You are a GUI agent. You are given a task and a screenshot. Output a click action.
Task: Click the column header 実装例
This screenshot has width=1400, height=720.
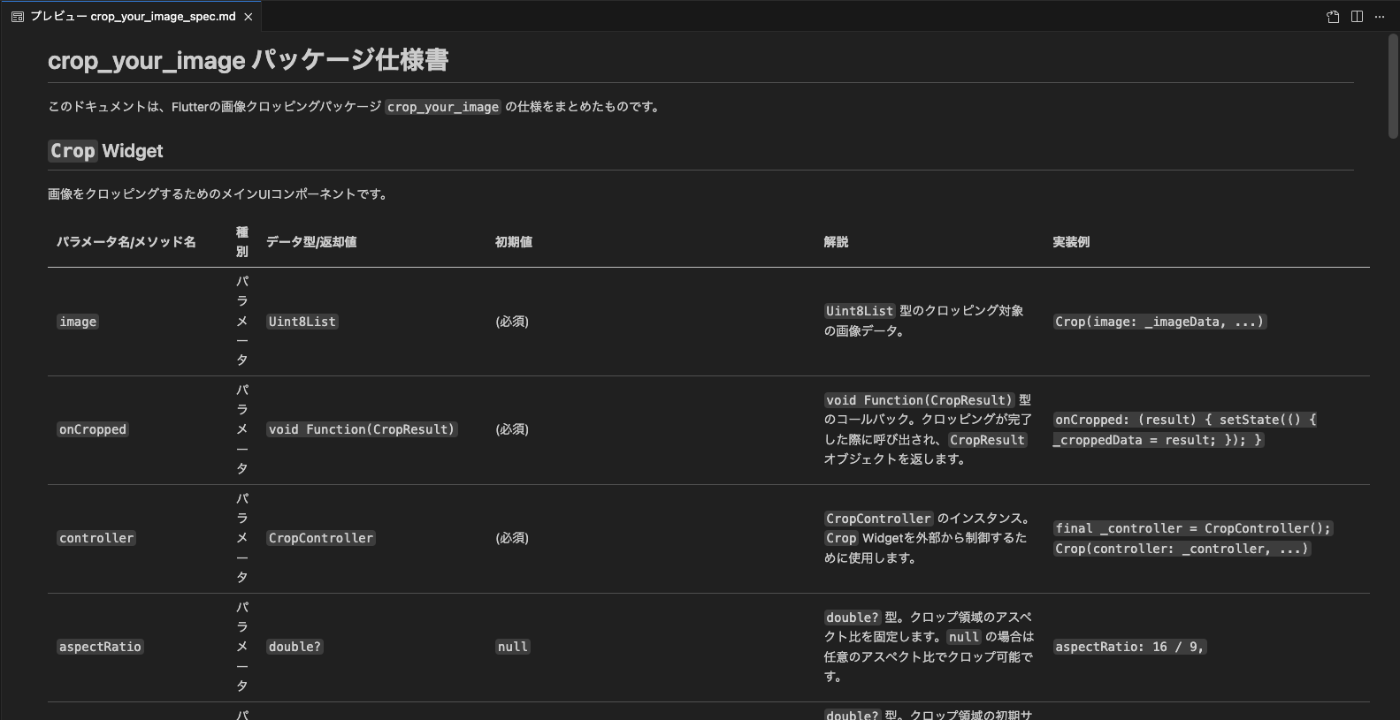(1071, 242)
